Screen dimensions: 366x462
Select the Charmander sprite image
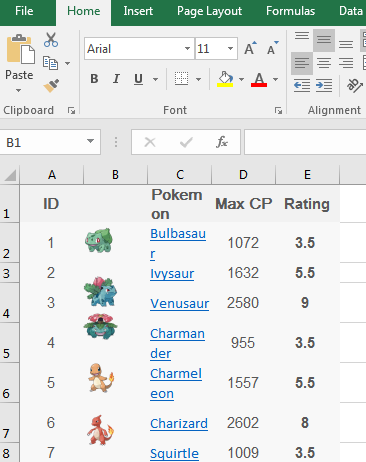pos(101,378)
